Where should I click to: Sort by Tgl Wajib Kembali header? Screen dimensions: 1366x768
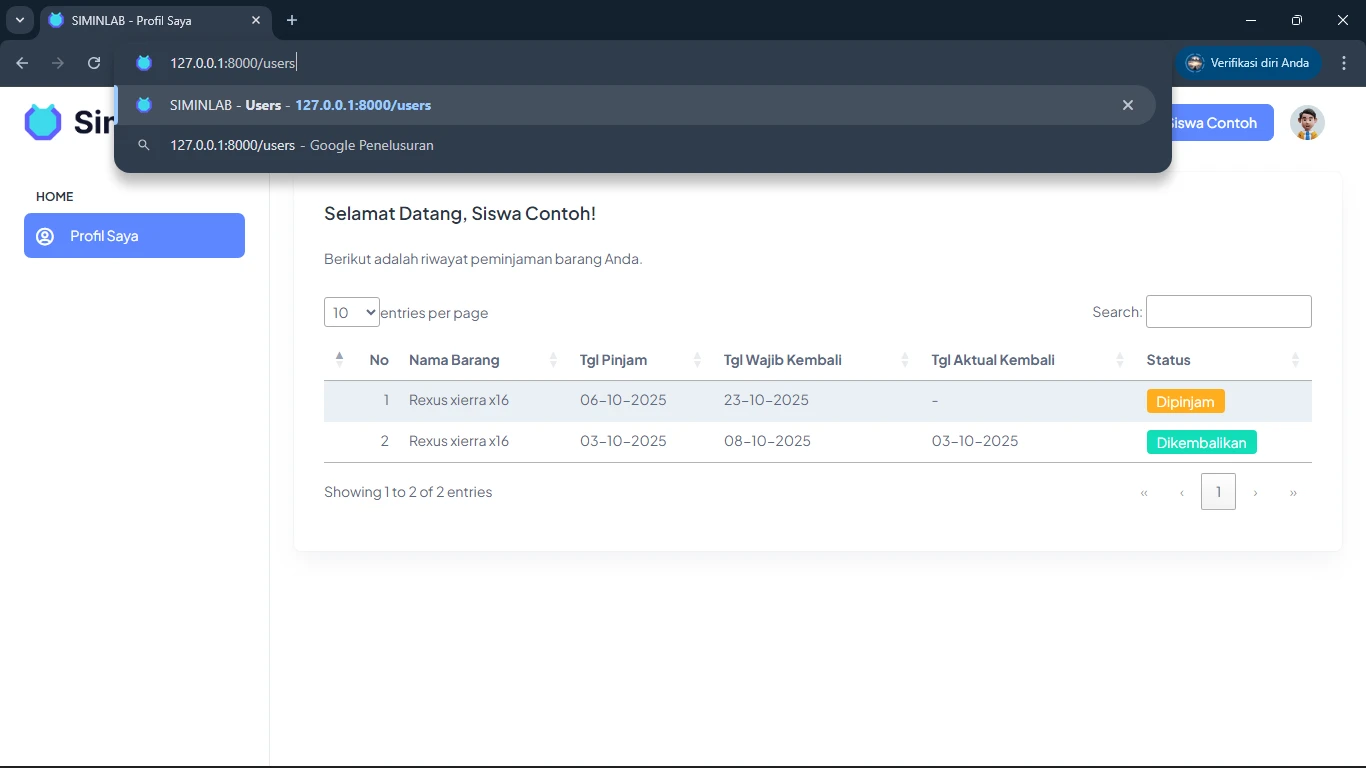[782, 360]
